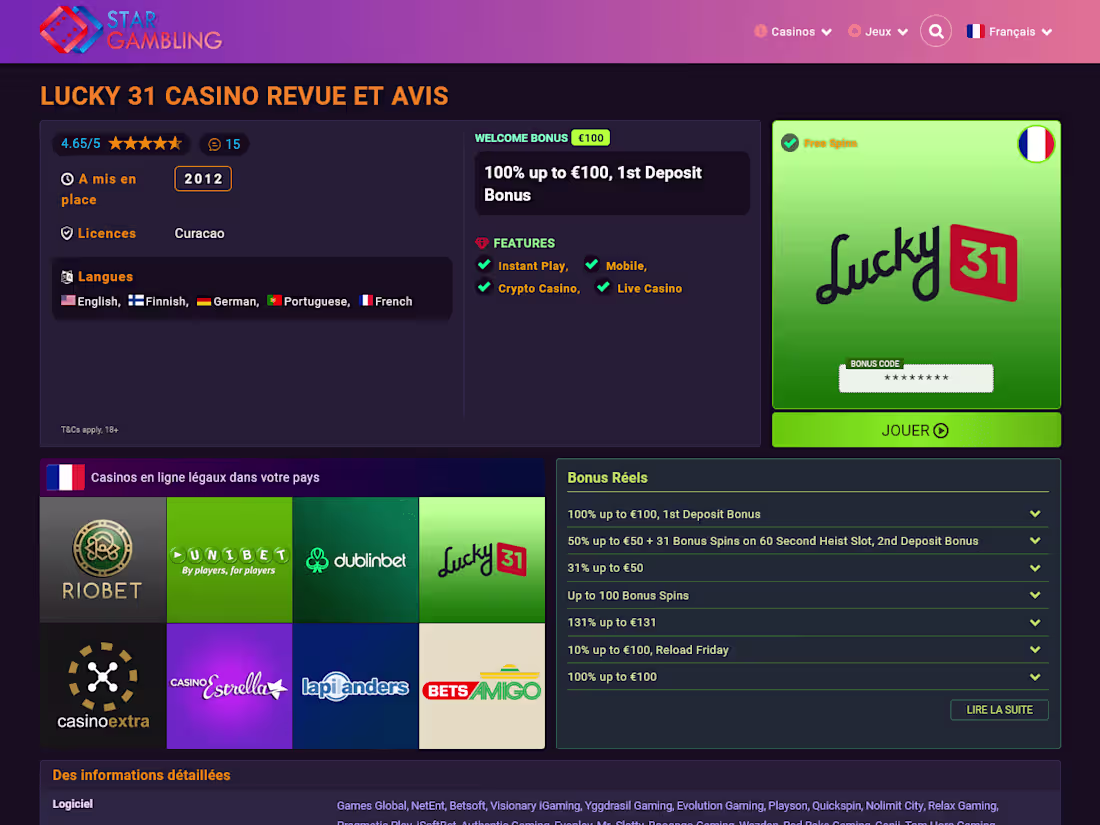1100x825 pixels.
Task: Expand the 31% up to €50 bonus
Action: click(807, 568)
